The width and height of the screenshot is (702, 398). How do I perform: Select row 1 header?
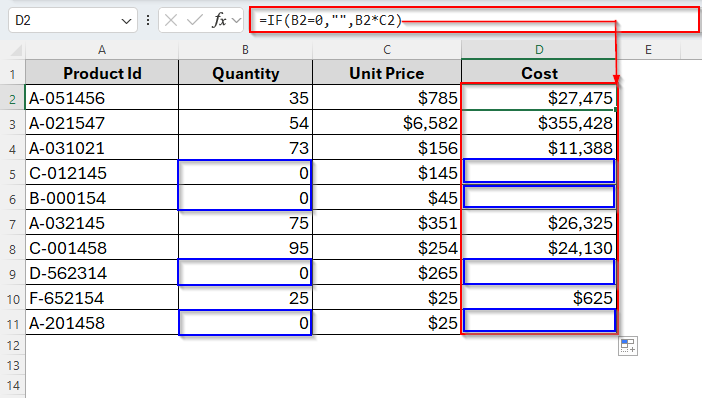13,73
